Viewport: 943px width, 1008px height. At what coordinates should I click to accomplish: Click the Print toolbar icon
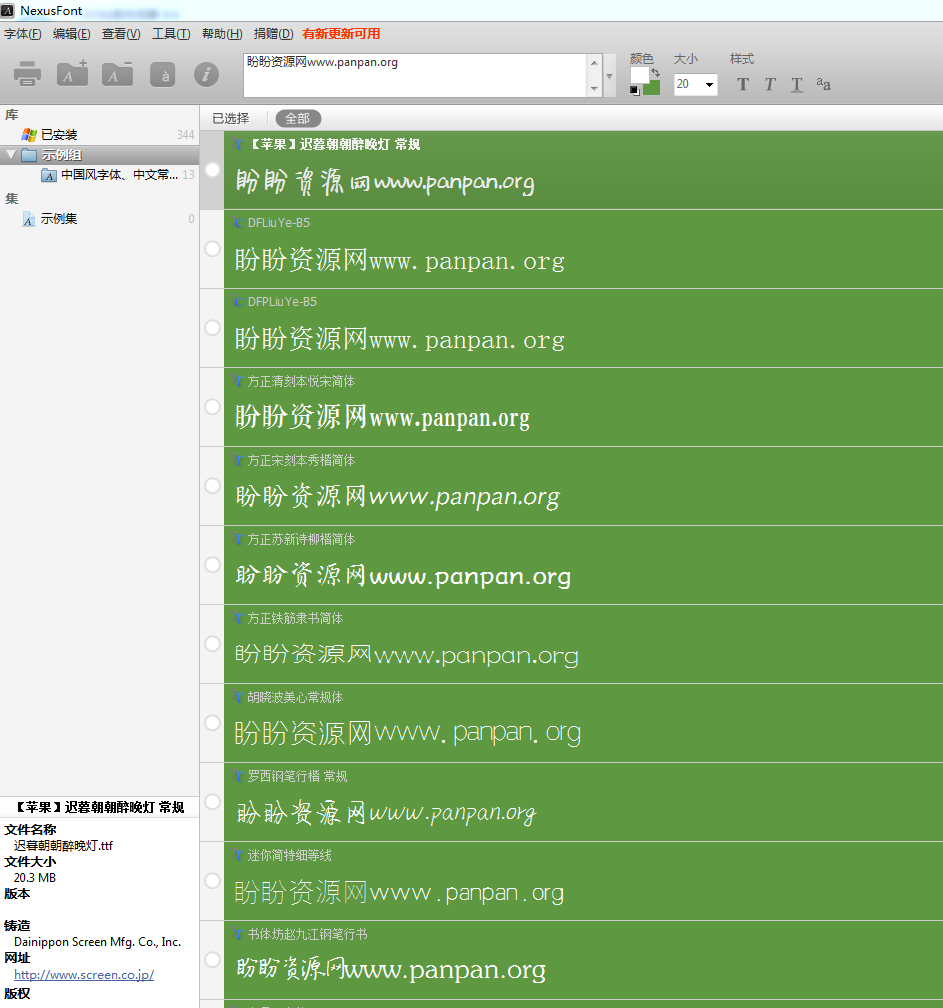coord(28,74)
